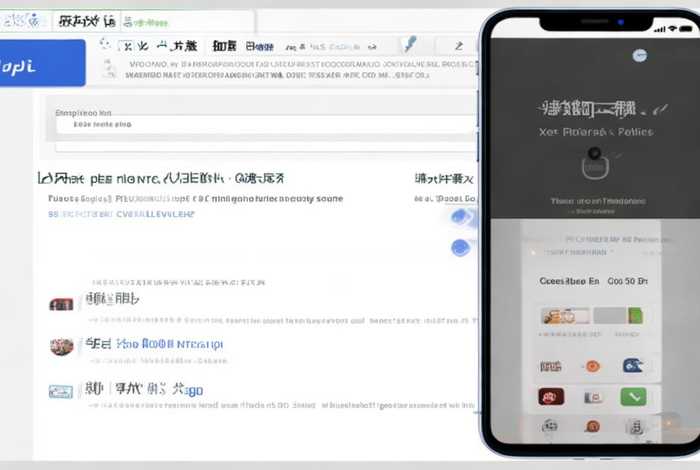
Task: Tap the orange icon in phone's bottom dock
Action: (x=592, y=426)
